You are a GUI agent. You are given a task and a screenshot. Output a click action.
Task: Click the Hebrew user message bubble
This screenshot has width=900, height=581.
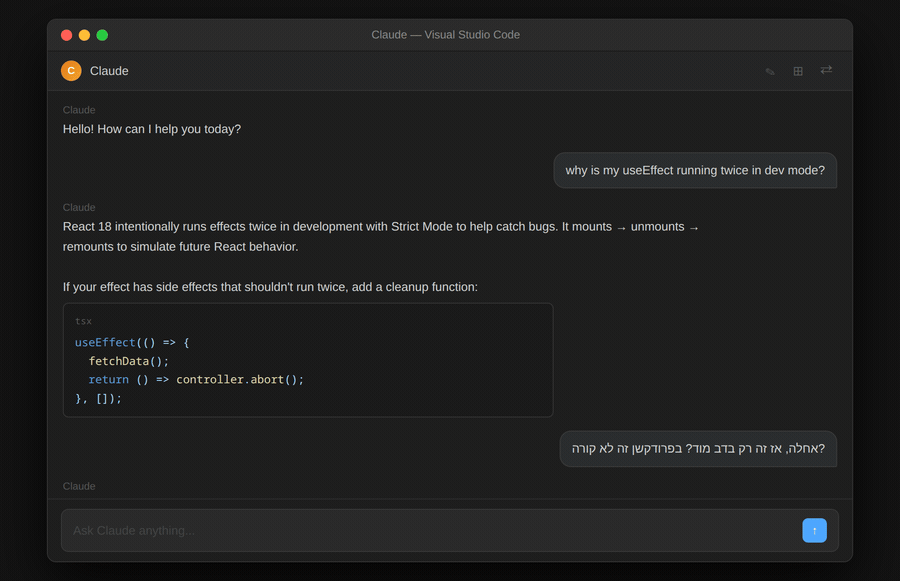(698, 448)
